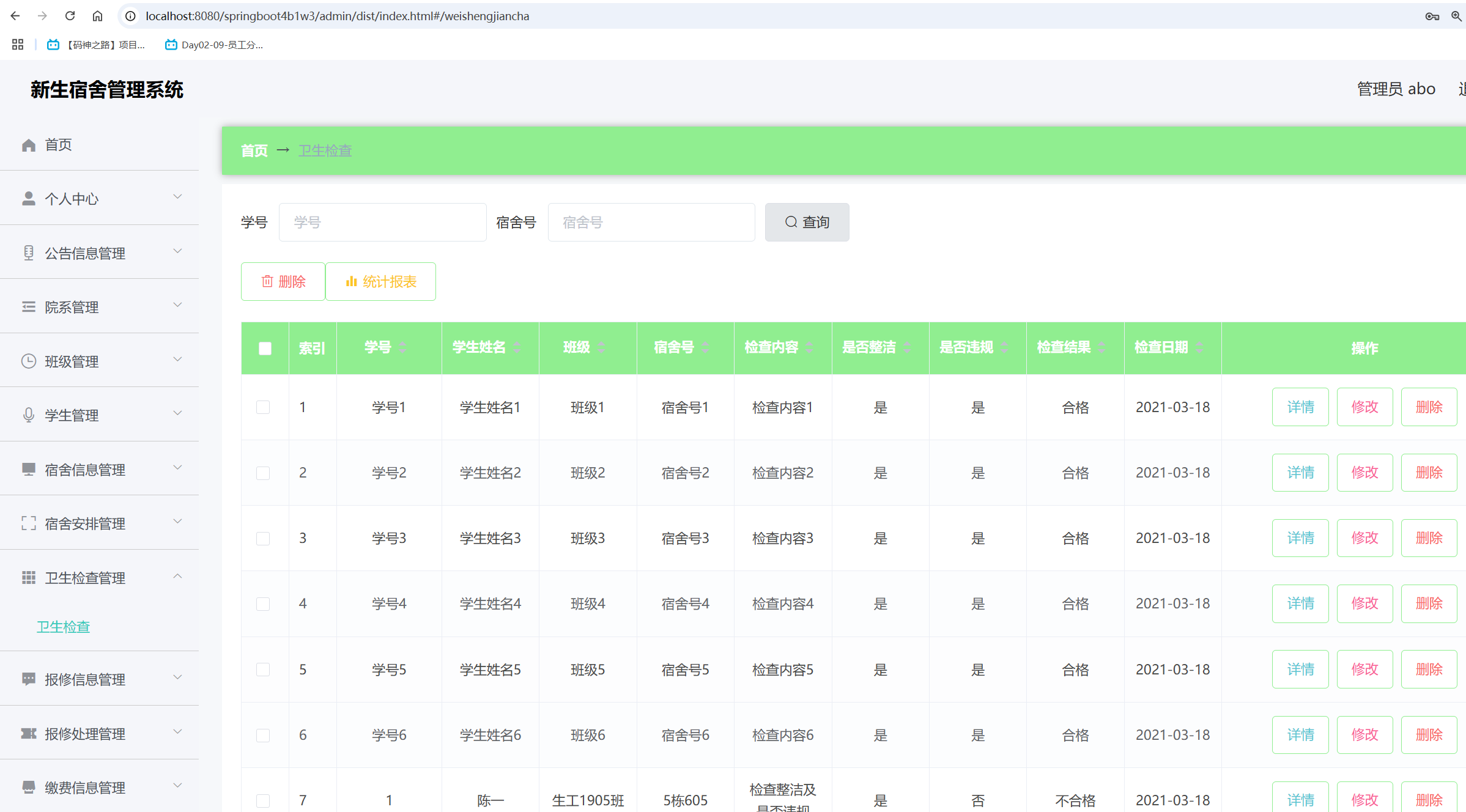Check the checkbox for row 4
Viewport: 1466px width, 812px height.
[263, 604]
